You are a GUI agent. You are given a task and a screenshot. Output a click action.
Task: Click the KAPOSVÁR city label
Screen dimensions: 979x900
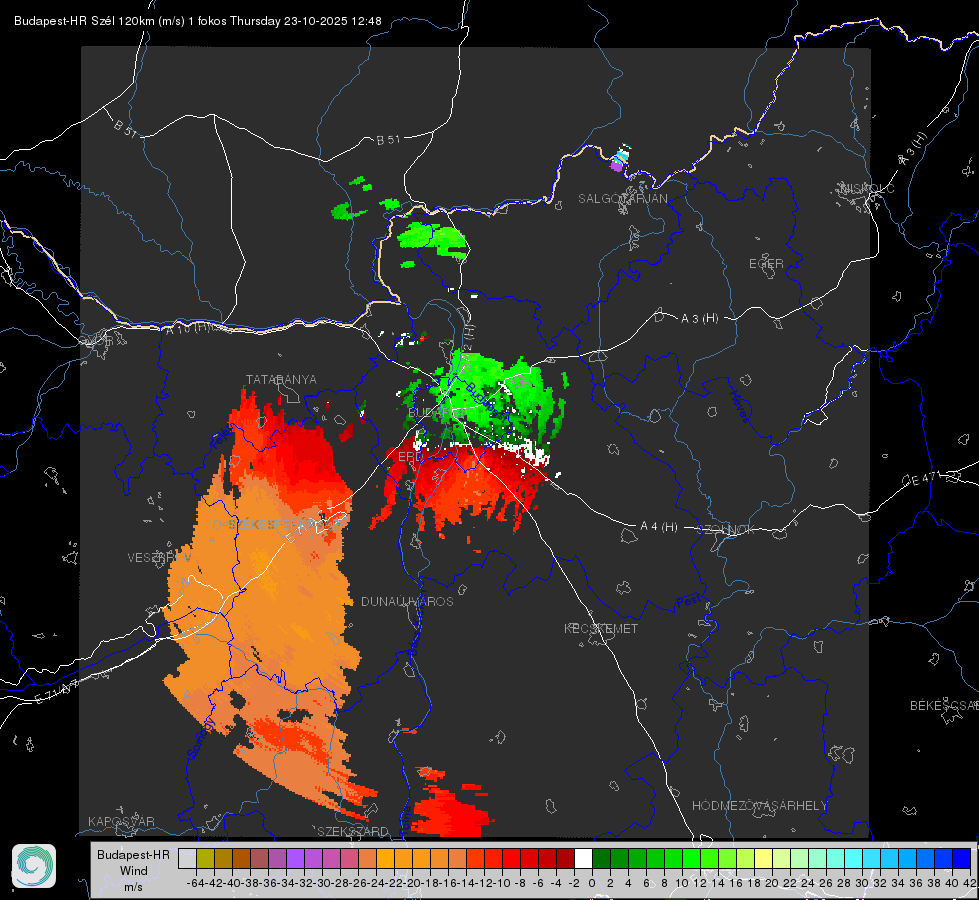[121, 821]
